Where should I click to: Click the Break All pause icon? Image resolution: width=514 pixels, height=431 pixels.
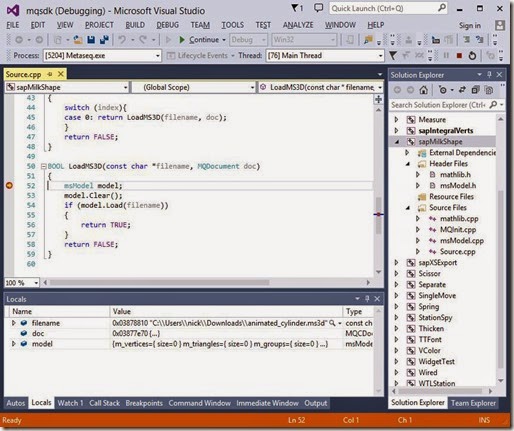coord(446,56)
